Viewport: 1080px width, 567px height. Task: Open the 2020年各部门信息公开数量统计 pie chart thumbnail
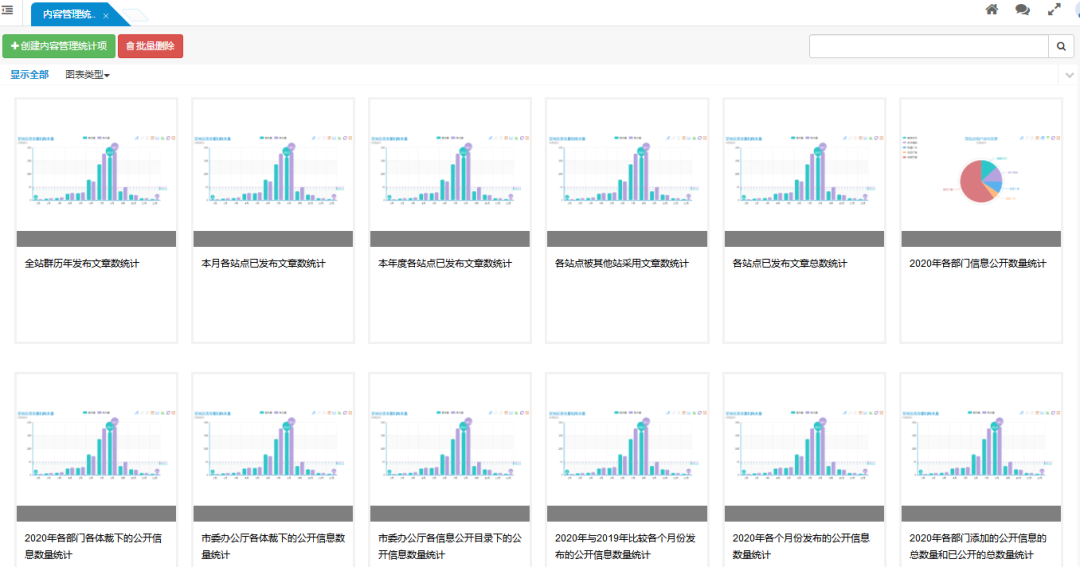coord(981,166)
